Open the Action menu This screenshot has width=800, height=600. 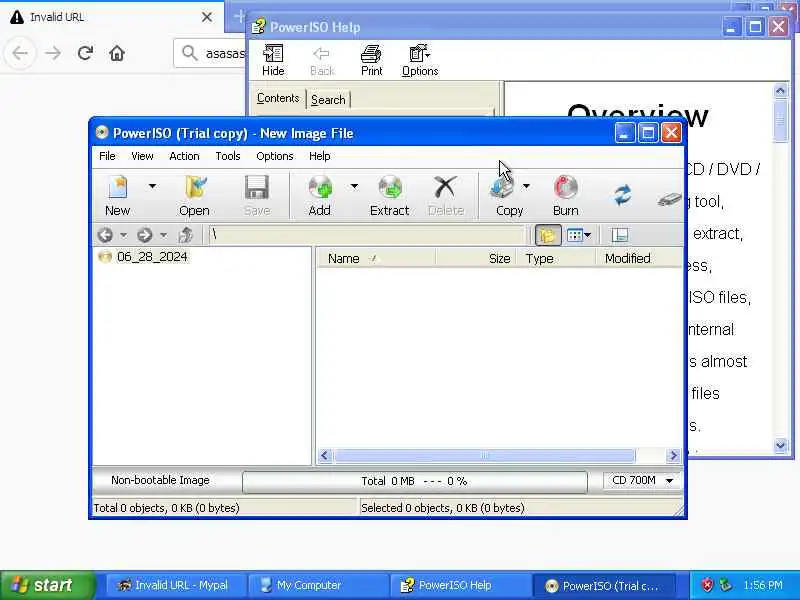(184, 156)
